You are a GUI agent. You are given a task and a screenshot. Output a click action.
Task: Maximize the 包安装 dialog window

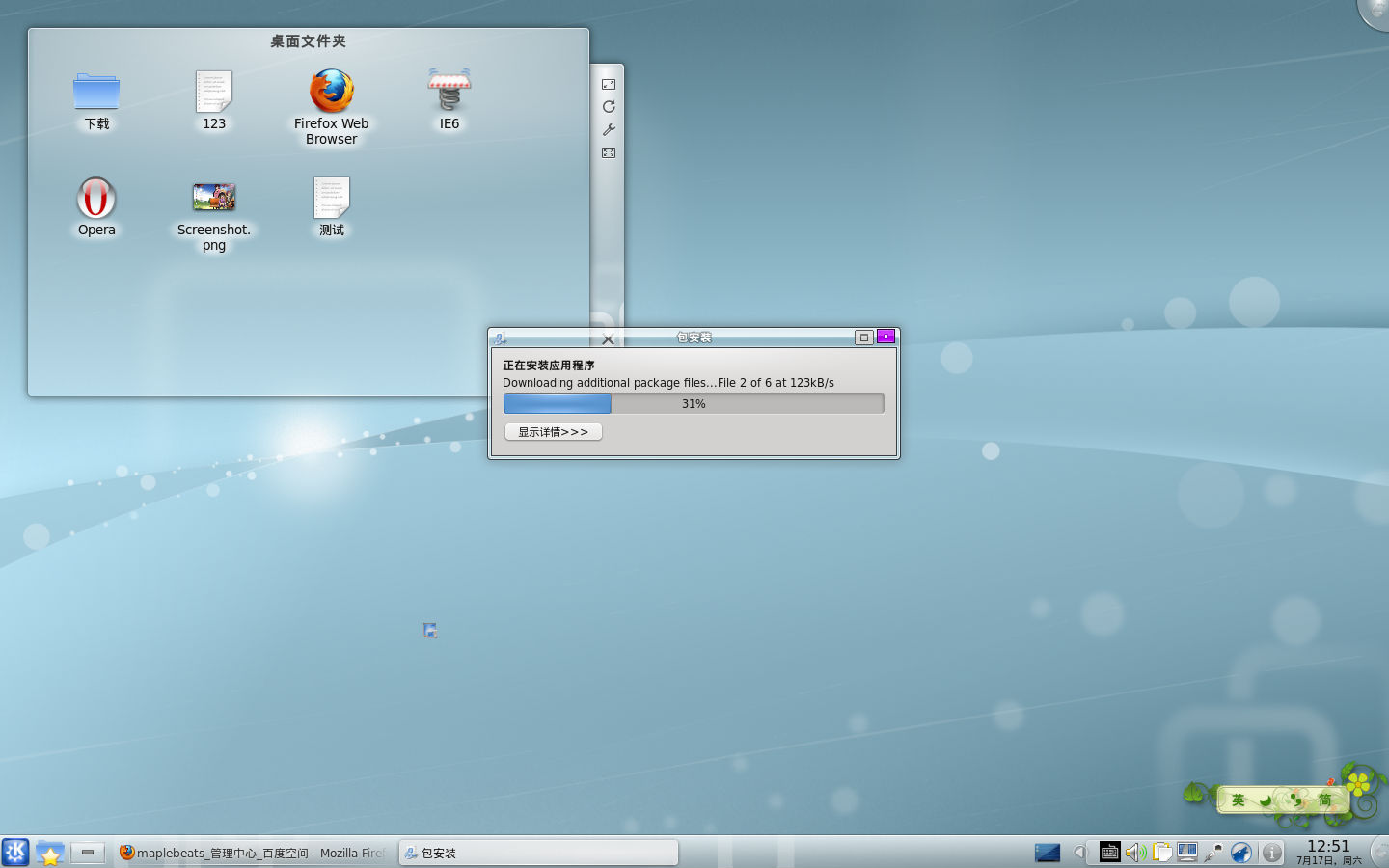click(x=864, y=338)
